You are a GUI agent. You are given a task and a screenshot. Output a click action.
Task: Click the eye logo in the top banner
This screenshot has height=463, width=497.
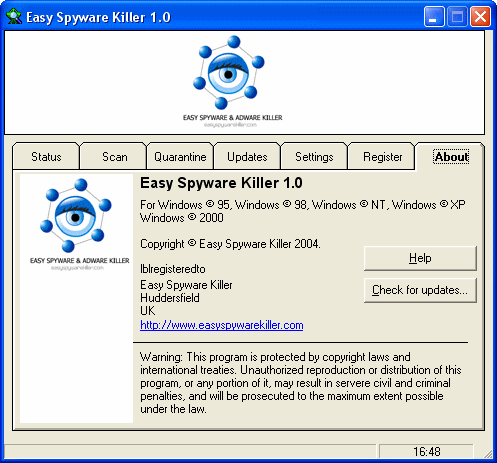229,73
